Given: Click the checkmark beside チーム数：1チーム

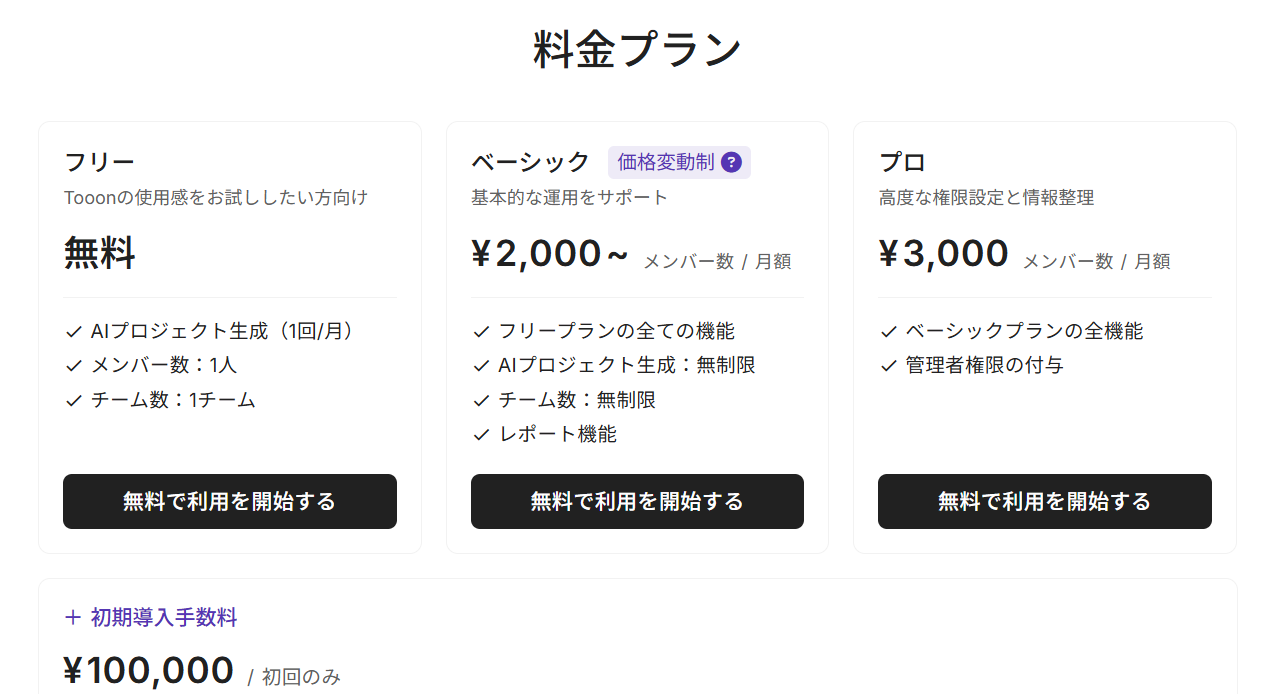Looking at the screenshot, I should tap(73, 401).
